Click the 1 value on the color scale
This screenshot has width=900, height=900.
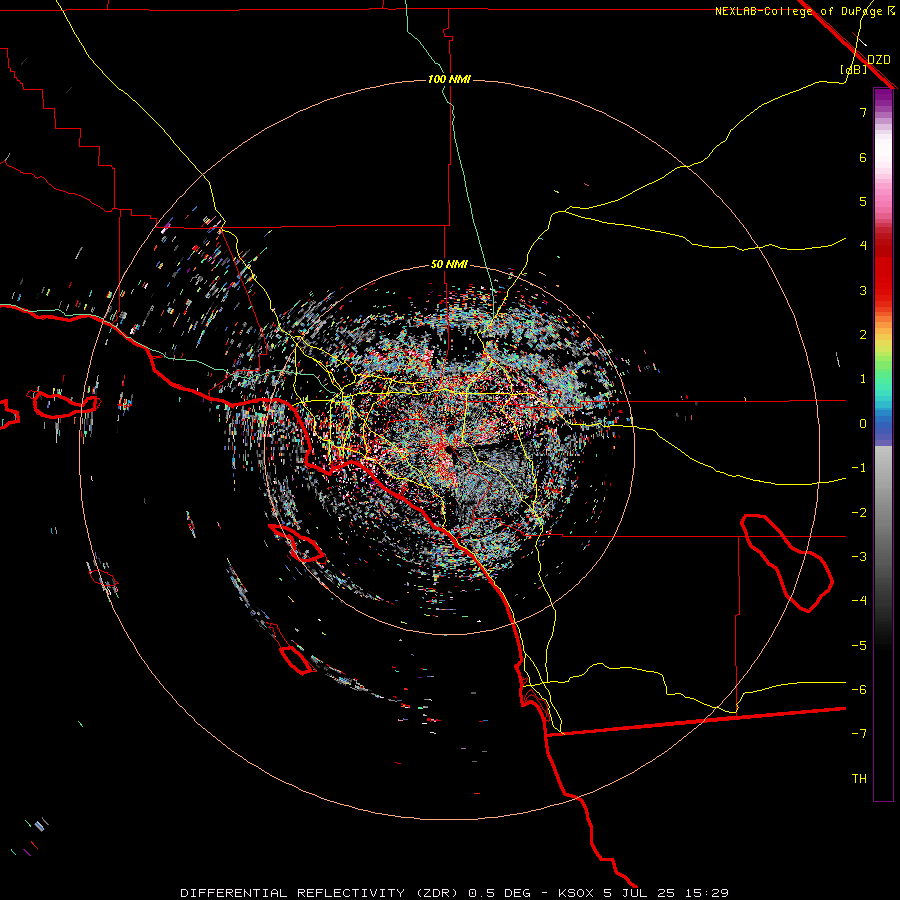(x=863, y=379)
